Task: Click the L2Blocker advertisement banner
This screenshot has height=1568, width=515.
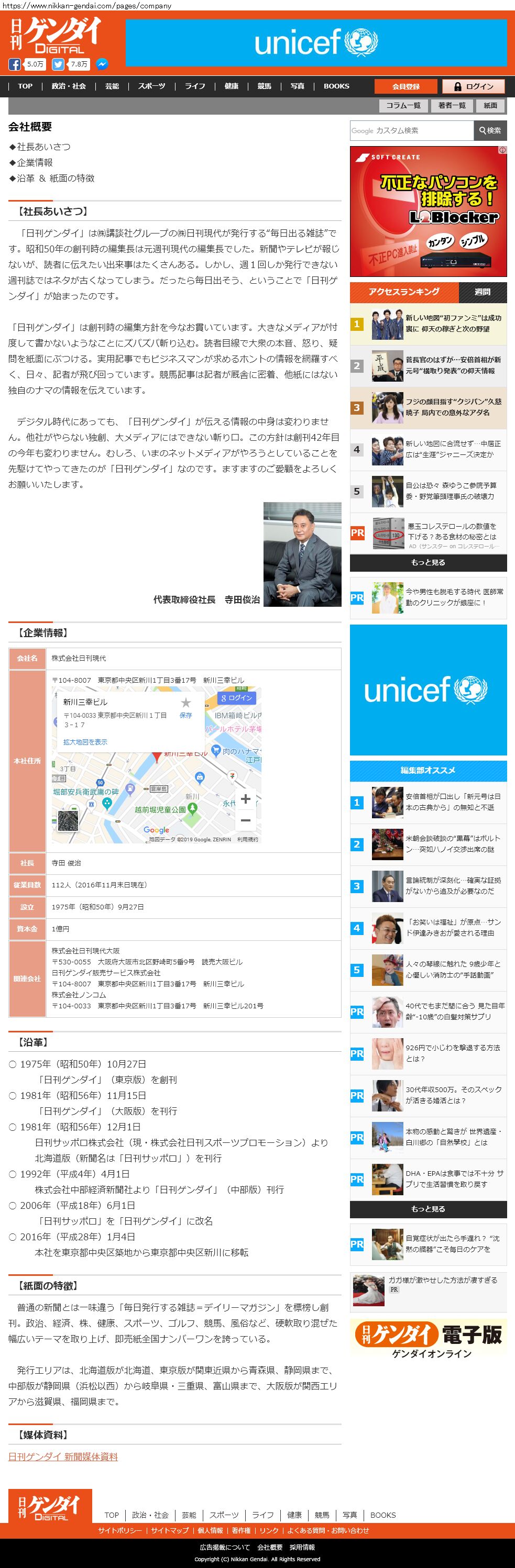Action: 429,212
